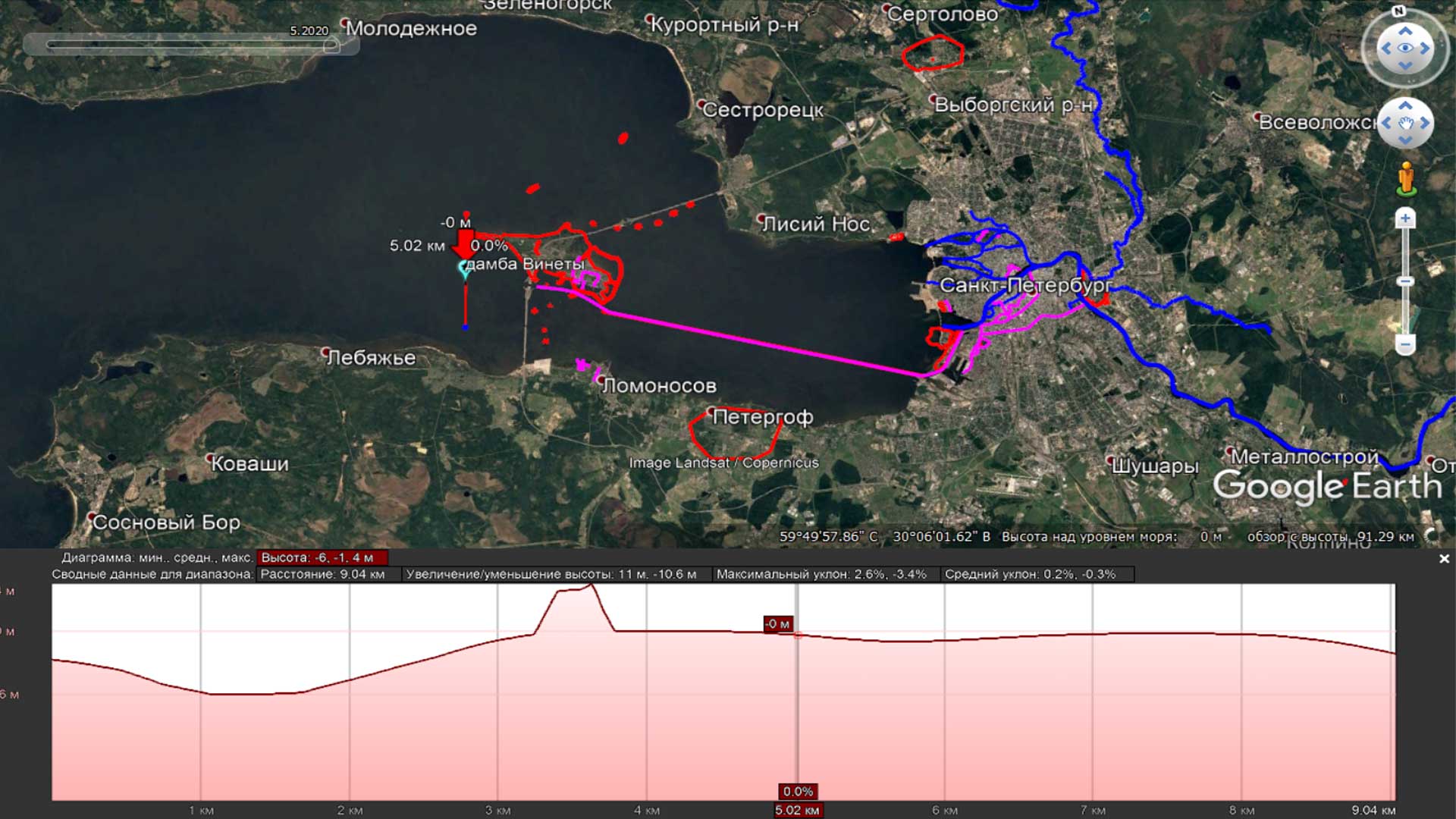The image size is (1456, 819).
Task: Pan map left with Move joystick arrow
Action: point(1386,123)
